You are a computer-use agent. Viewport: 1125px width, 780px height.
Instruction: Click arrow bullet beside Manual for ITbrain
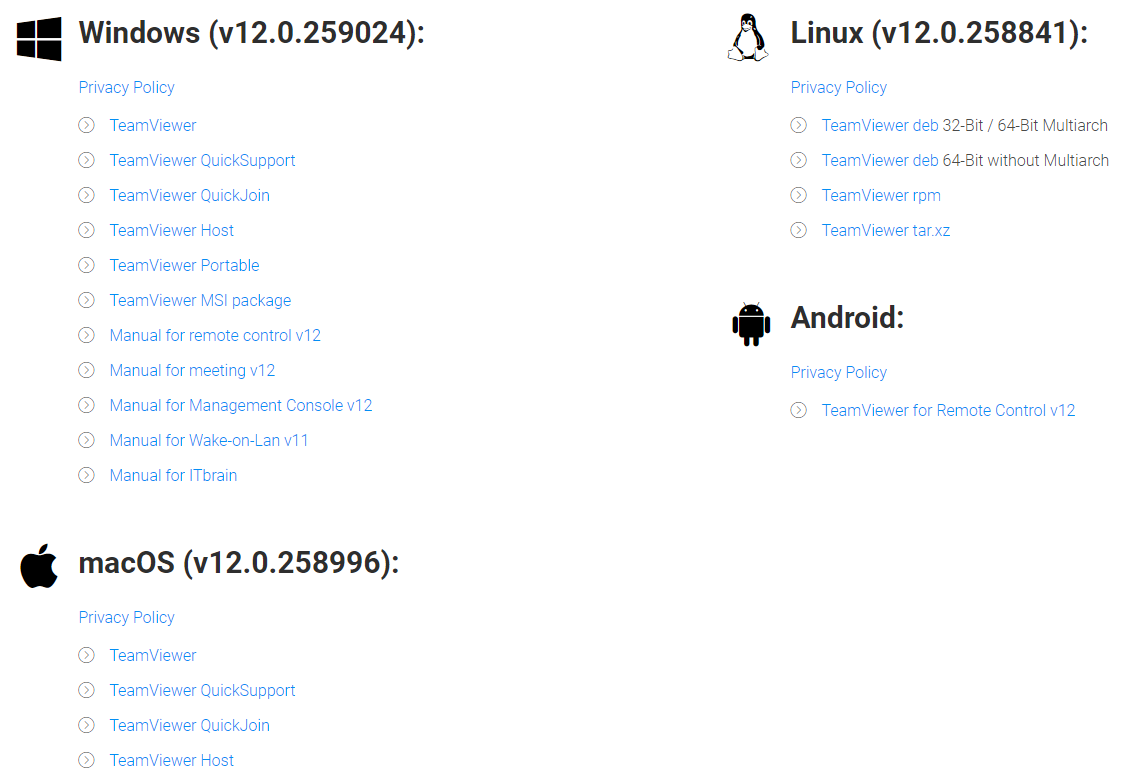point(87,475)
